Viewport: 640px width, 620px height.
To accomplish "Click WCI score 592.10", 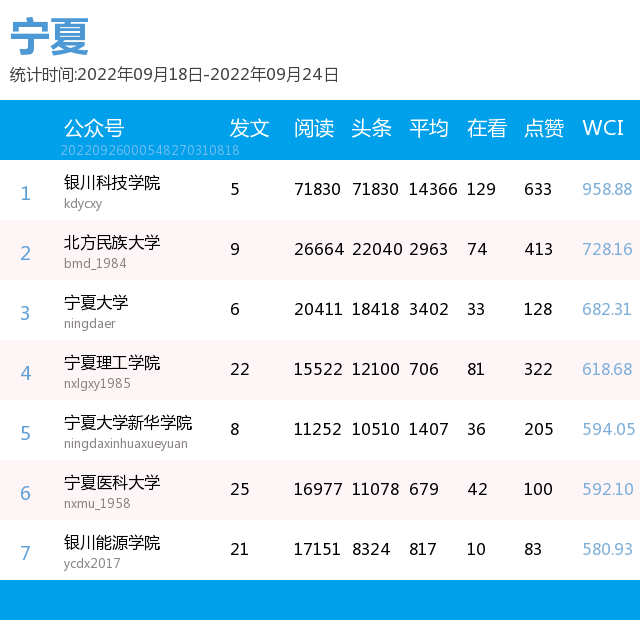I will (608, 489).
